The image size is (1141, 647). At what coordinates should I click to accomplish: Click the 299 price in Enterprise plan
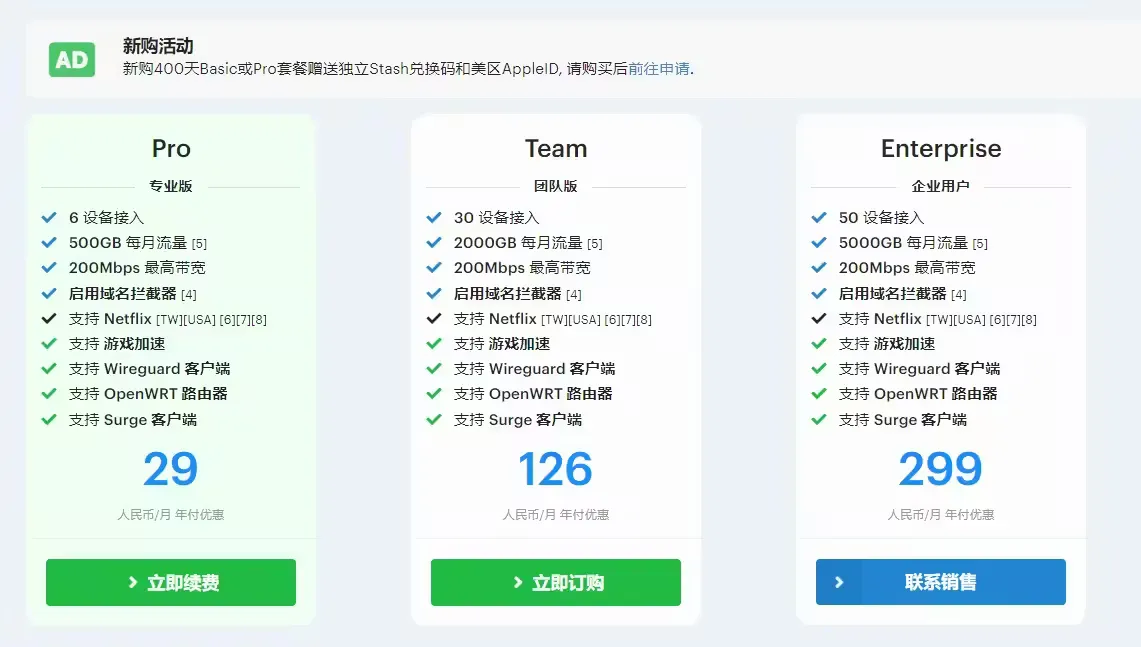pos(941,469)
